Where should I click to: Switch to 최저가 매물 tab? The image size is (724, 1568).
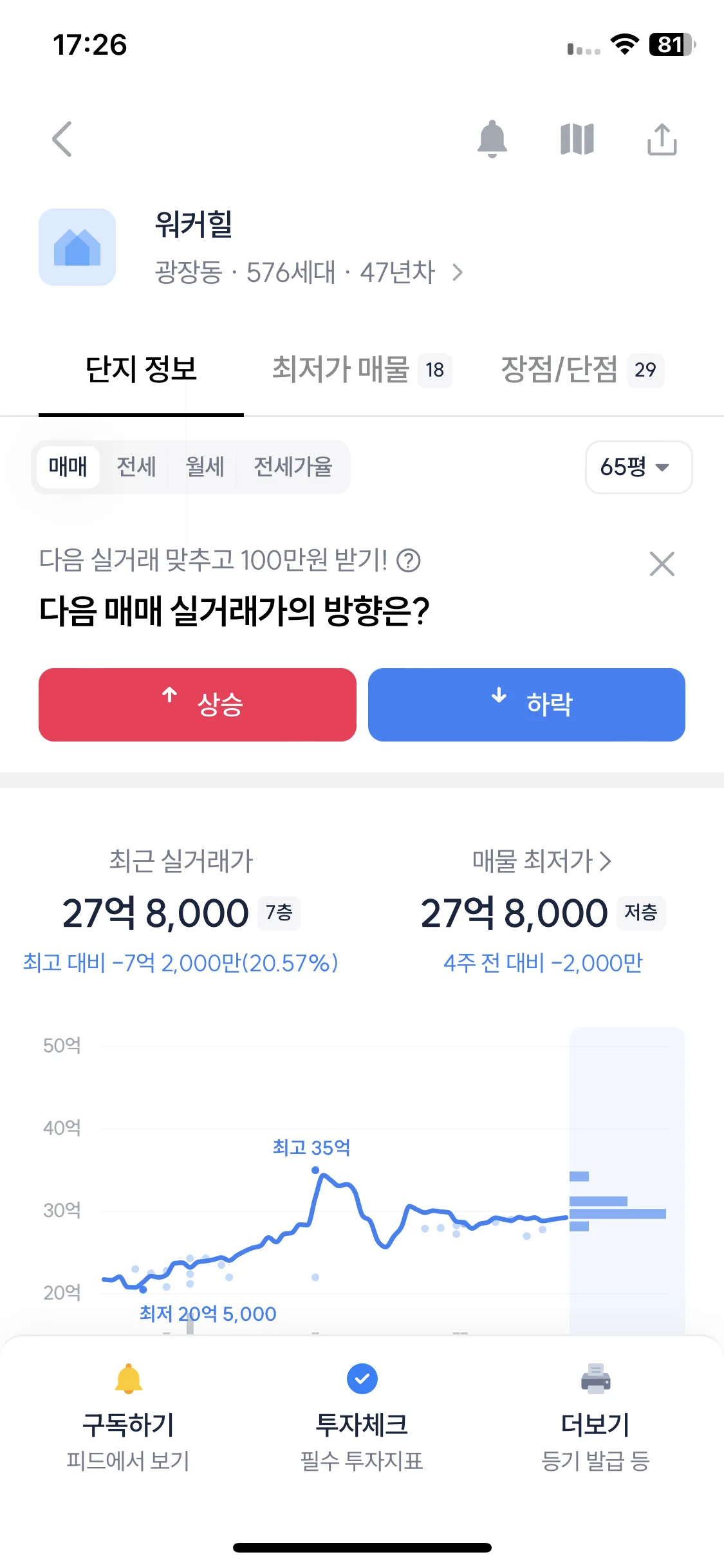[x=362, y=369]
